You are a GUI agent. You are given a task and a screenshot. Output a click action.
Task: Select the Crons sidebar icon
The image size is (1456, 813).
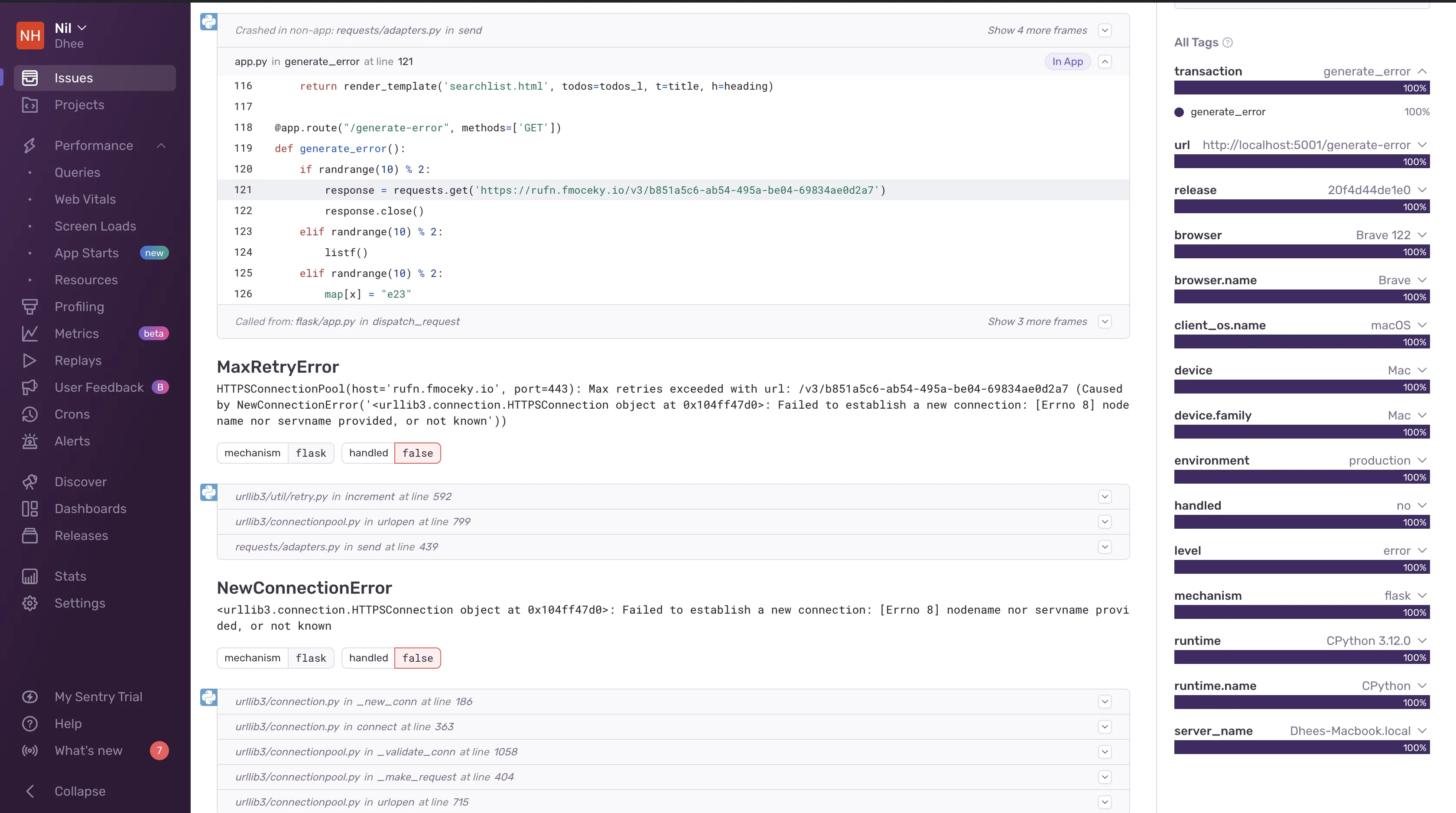click(30, 414)
